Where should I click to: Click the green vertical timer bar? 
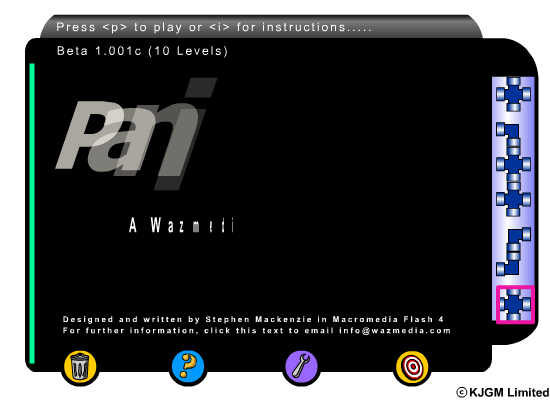[x=32, y=213]
